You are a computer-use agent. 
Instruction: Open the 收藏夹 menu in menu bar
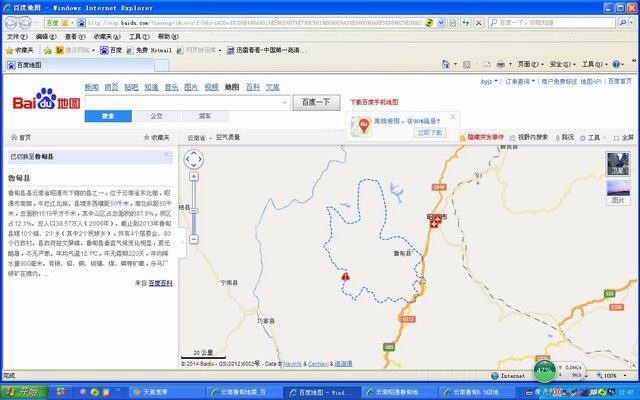107,37
